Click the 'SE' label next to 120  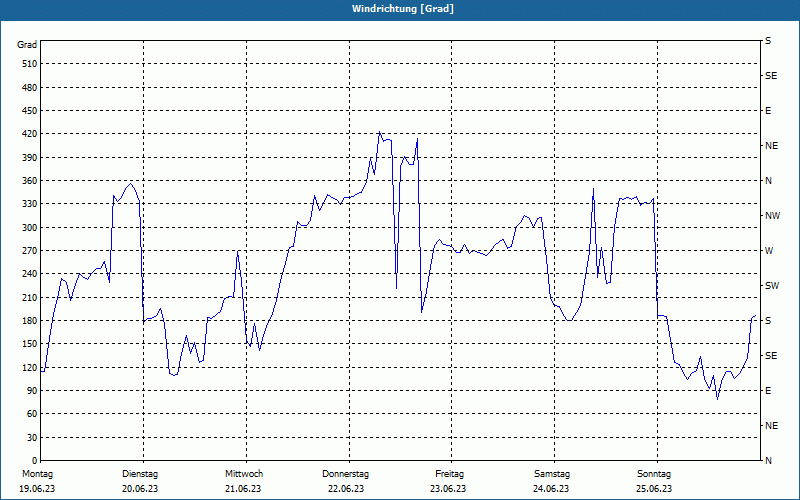(x=771, y=356)
